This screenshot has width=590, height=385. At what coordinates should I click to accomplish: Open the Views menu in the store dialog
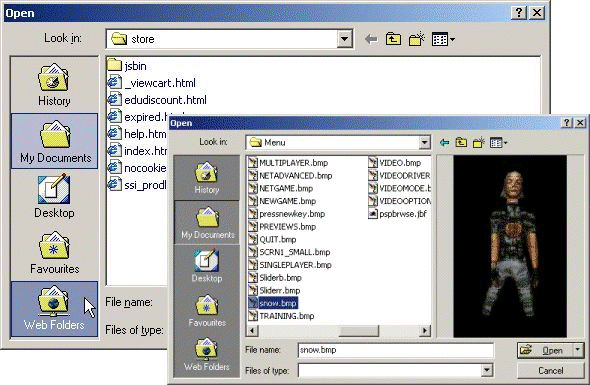pyautogui.click(x=443, y=39)
